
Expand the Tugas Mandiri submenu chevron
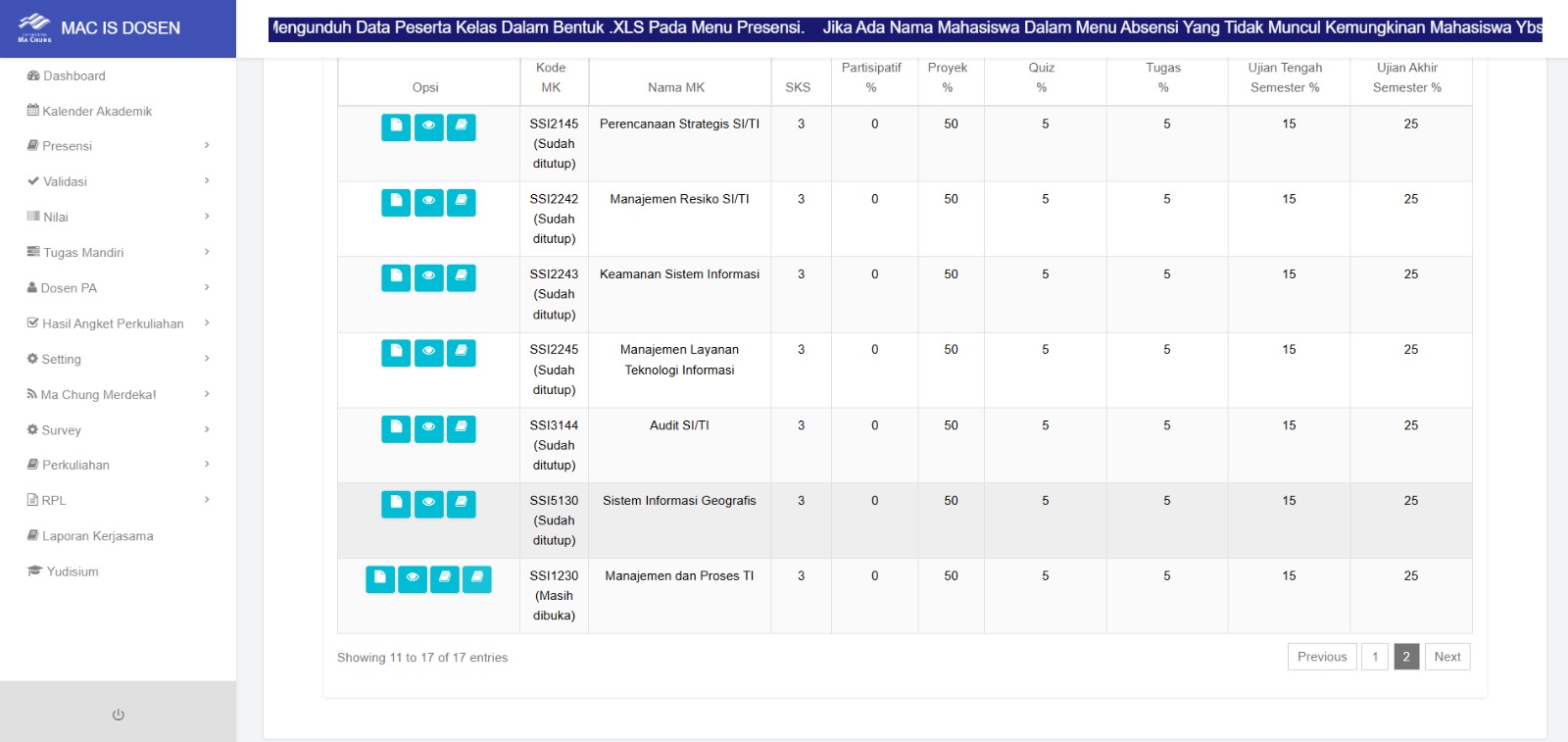click(207, 252)
